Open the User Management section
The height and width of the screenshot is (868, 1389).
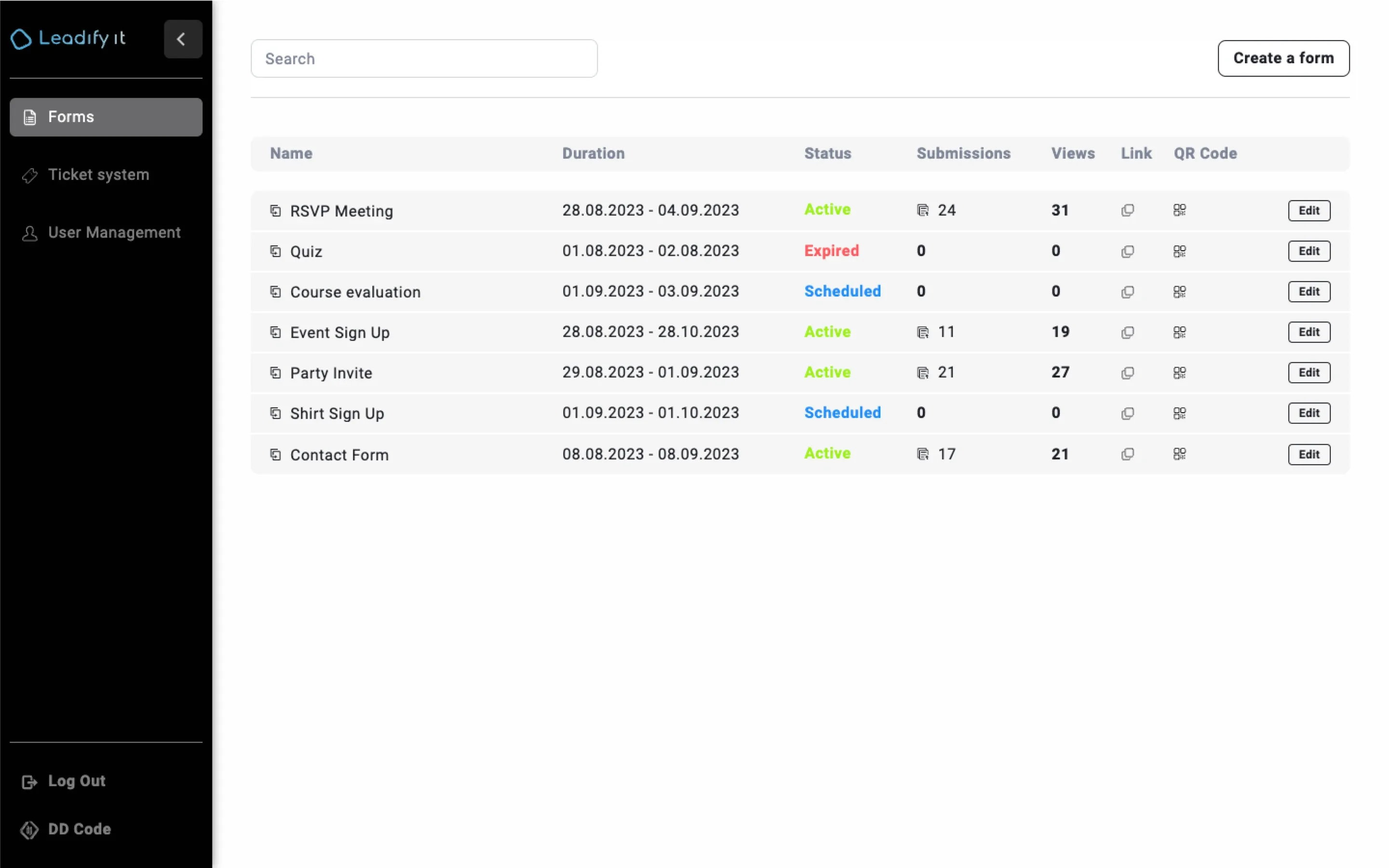point(114,232)
